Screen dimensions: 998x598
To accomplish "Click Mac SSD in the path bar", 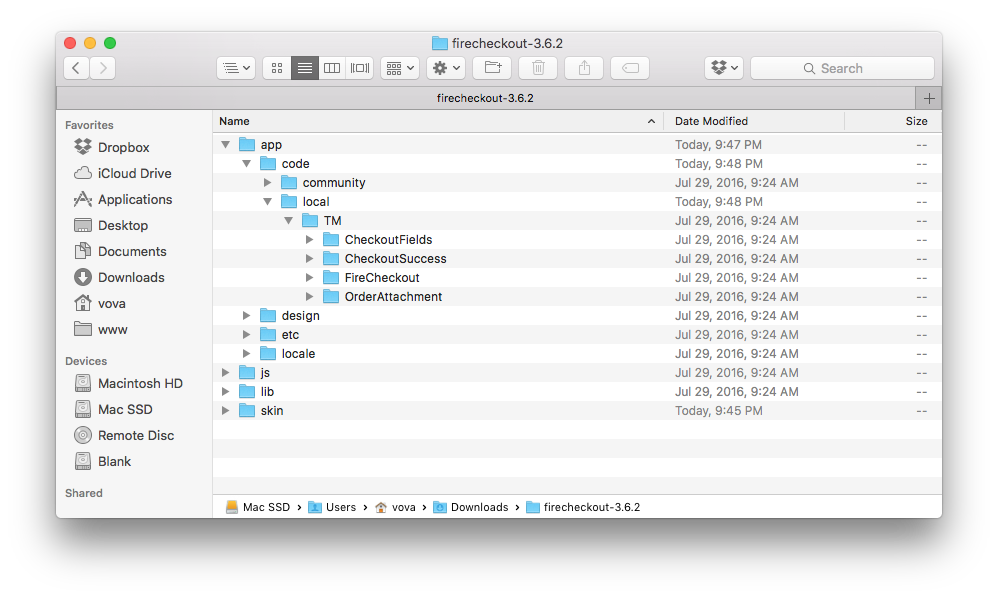I will point(258,507).
